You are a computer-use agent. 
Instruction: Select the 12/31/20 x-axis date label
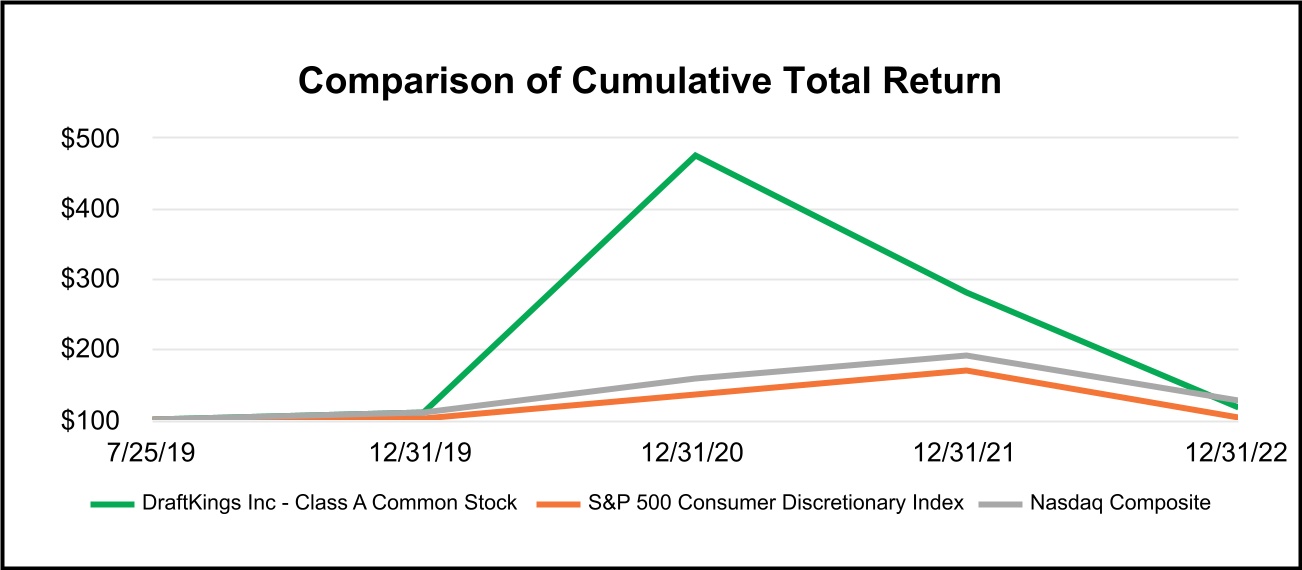[696, 453]
